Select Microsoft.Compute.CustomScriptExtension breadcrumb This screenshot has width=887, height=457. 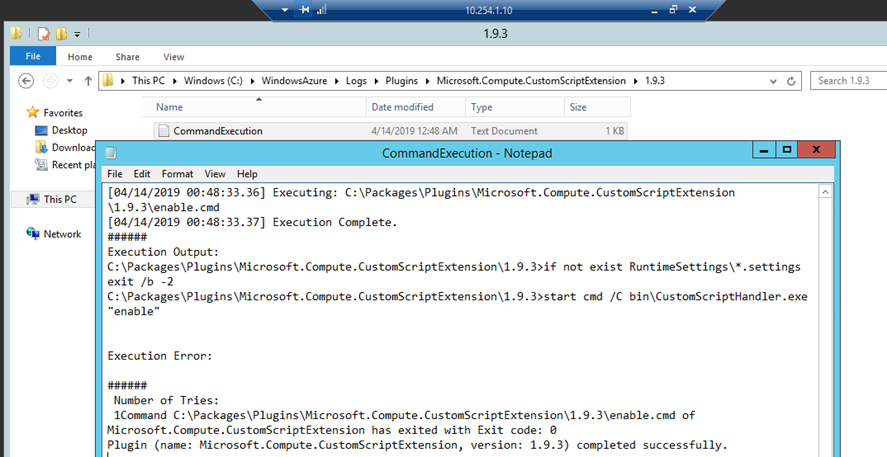click(x=531, y=81)
